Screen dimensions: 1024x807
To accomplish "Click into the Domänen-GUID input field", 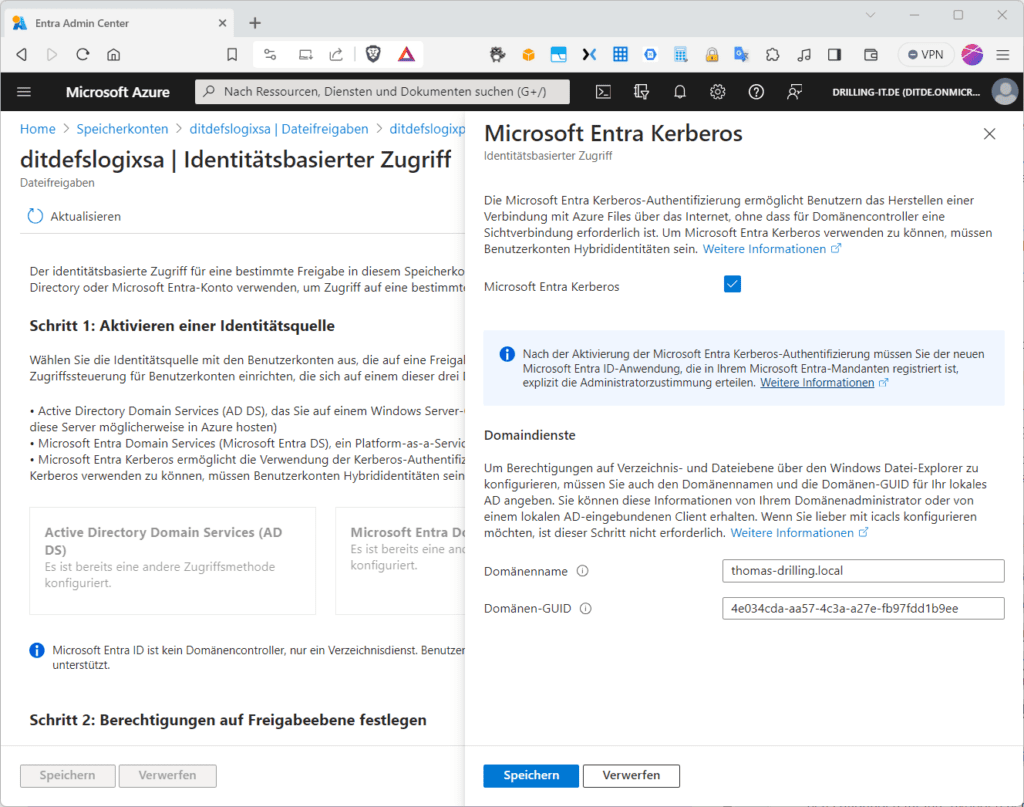I will pos(863,609).
